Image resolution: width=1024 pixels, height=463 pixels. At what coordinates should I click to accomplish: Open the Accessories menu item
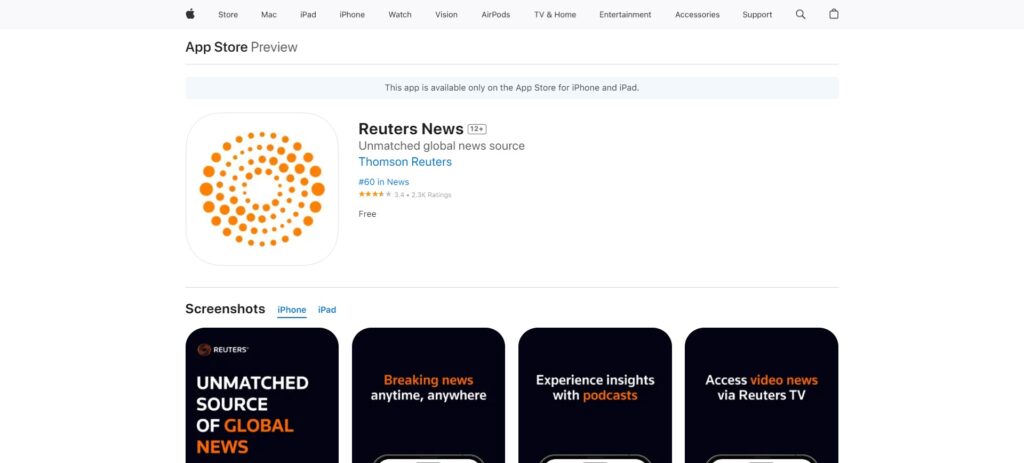point(697,14)
